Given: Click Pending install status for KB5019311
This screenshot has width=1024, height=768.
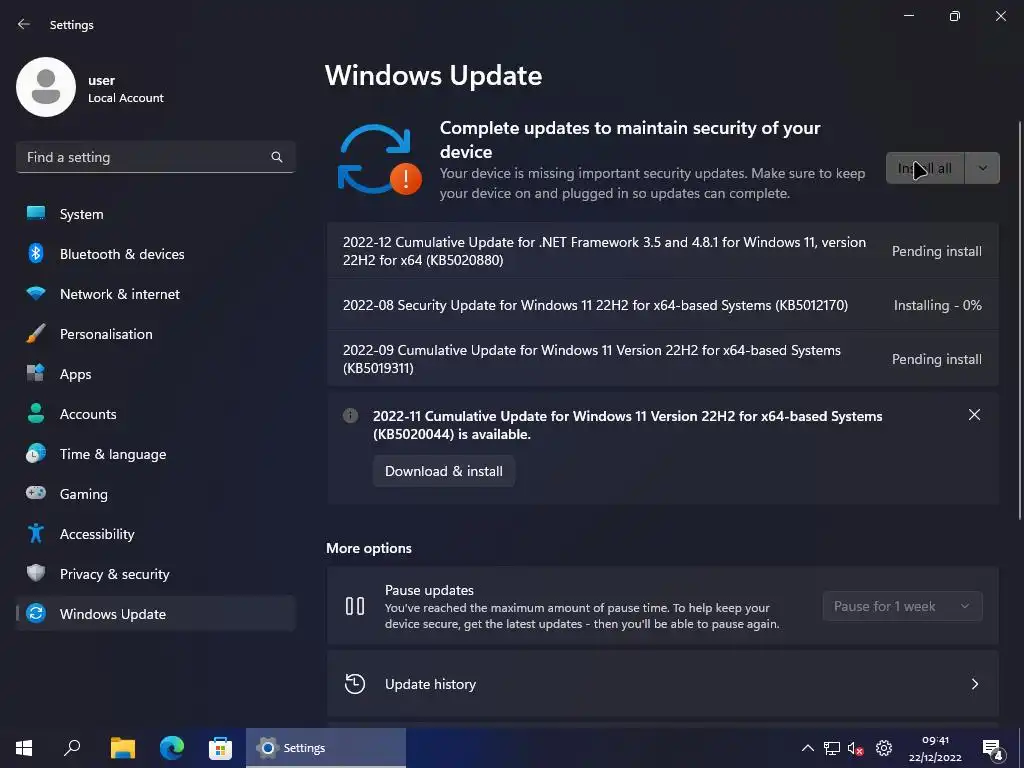Looking at the screenshot, I should tap(936, 359).
